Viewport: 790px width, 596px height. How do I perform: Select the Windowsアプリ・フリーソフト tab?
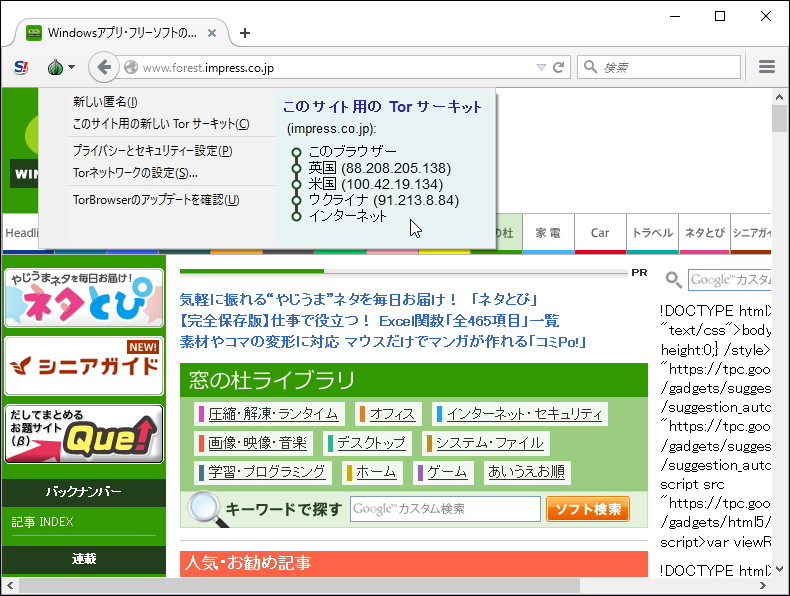(121, 33)
